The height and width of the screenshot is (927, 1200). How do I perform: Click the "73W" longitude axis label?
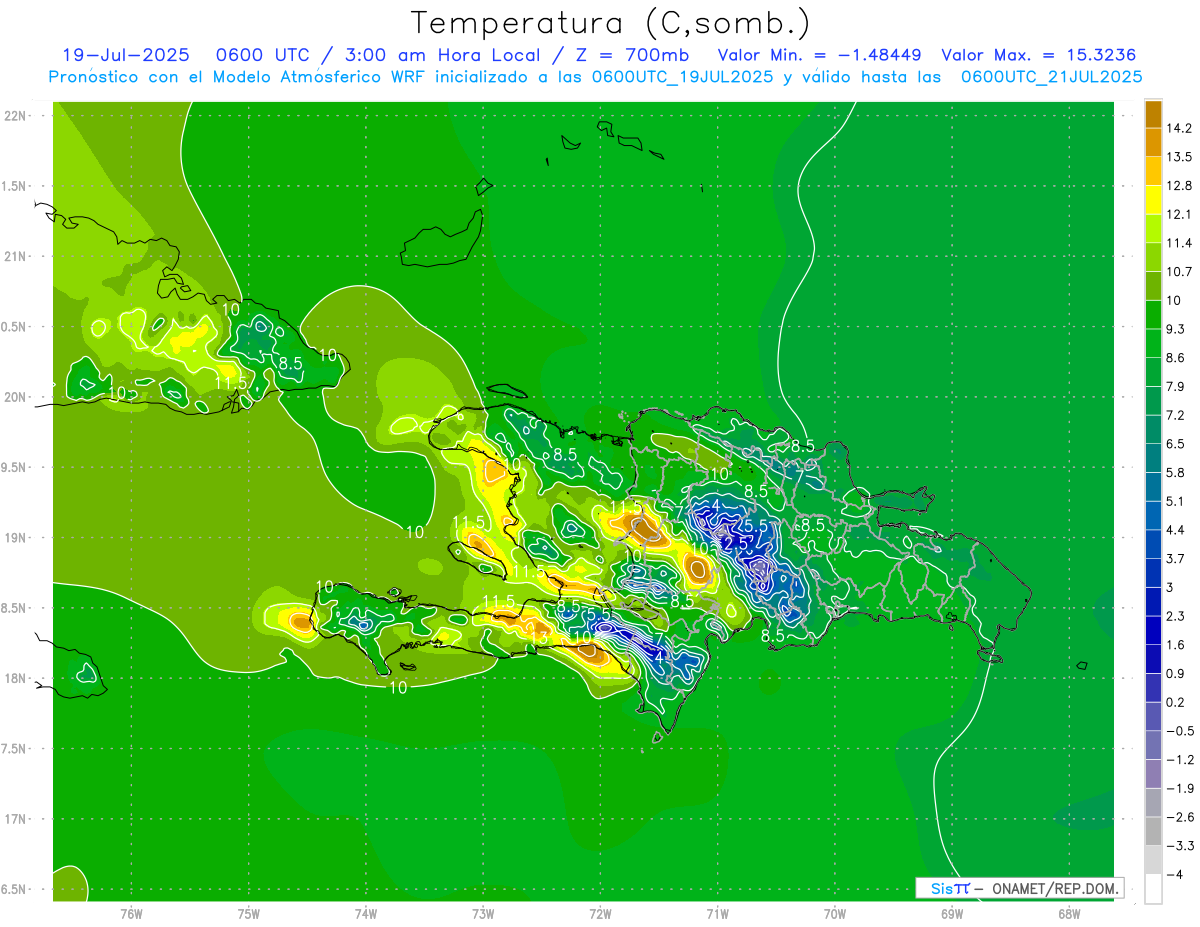[x=483, y=913]
